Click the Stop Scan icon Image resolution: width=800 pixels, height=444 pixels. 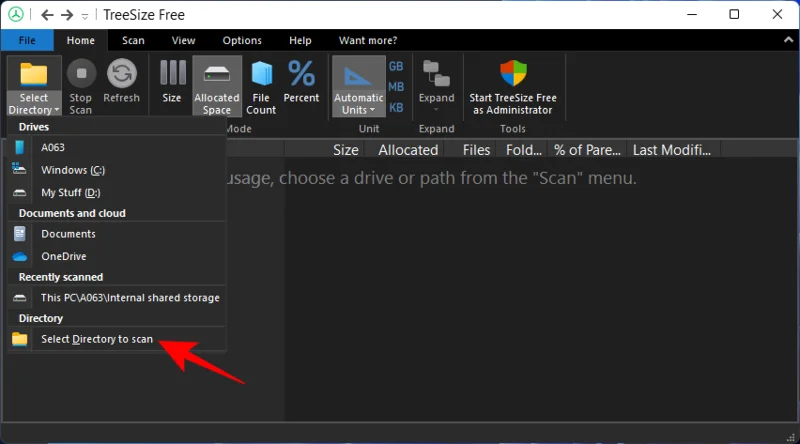coord(81,75)
